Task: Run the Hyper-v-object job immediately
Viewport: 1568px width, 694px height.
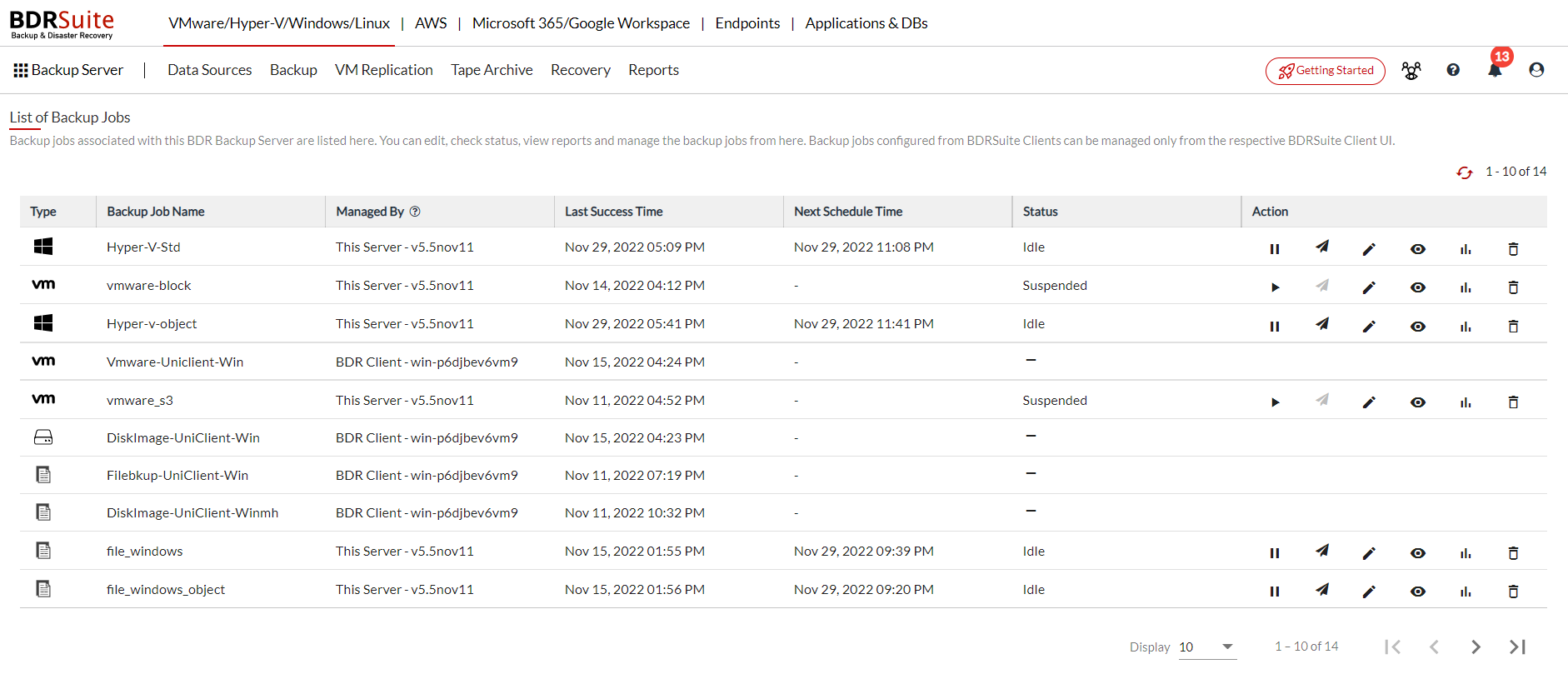Action: pyautogui.click(x=1322, y=324)
